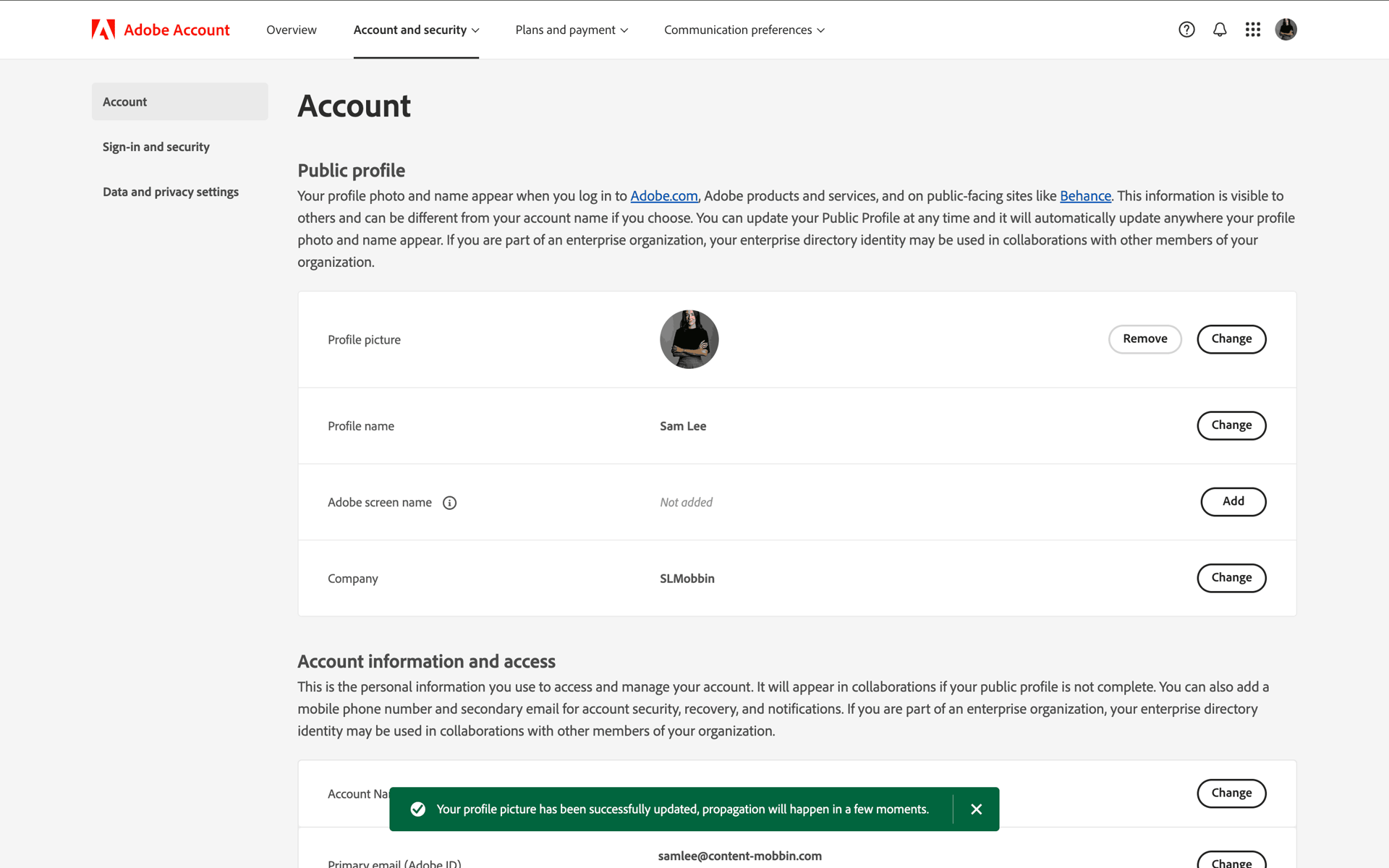
Task: Go to the Overview tab
Action: [x=291, y=30]
